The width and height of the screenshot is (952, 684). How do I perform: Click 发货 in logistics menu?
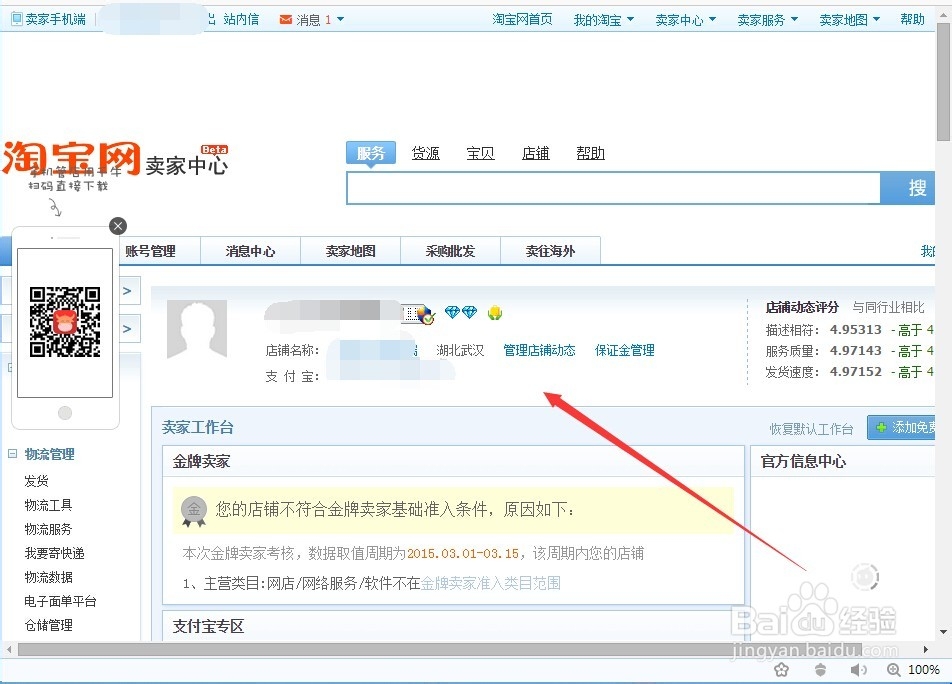point(36,481)
